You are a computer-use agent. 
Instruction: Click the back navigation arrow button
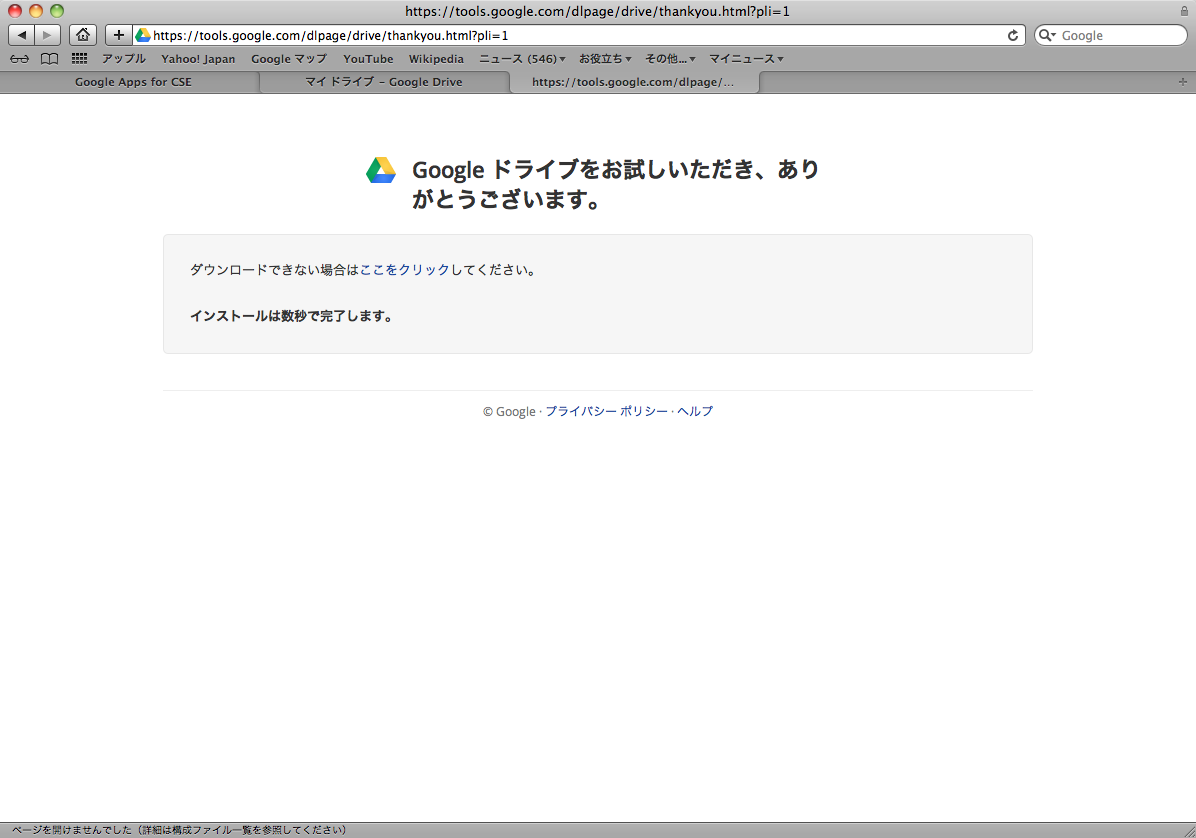22,35
